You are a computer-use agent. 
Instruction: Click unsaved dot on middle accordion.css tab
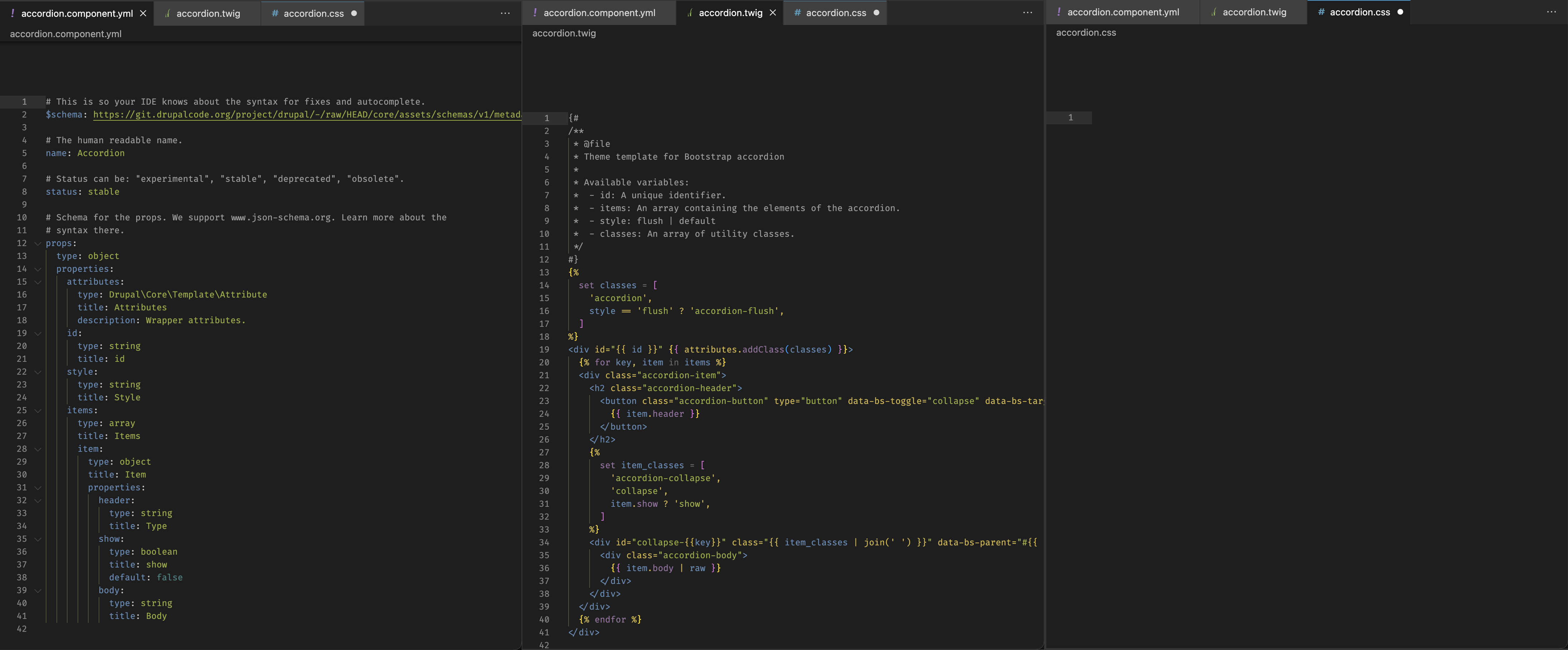876,13
